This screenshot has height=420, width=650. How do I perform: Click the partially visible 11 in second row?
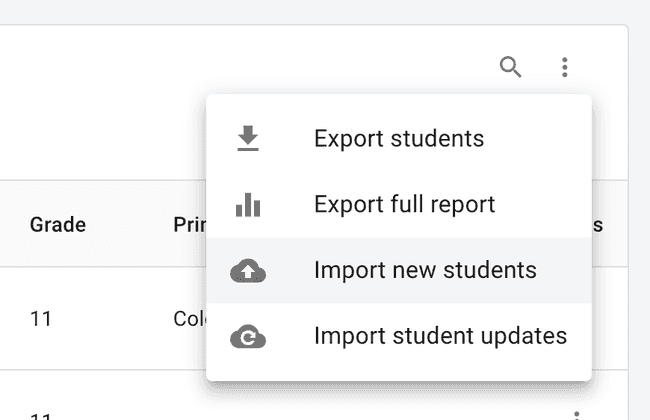click(x=41, y=414)
